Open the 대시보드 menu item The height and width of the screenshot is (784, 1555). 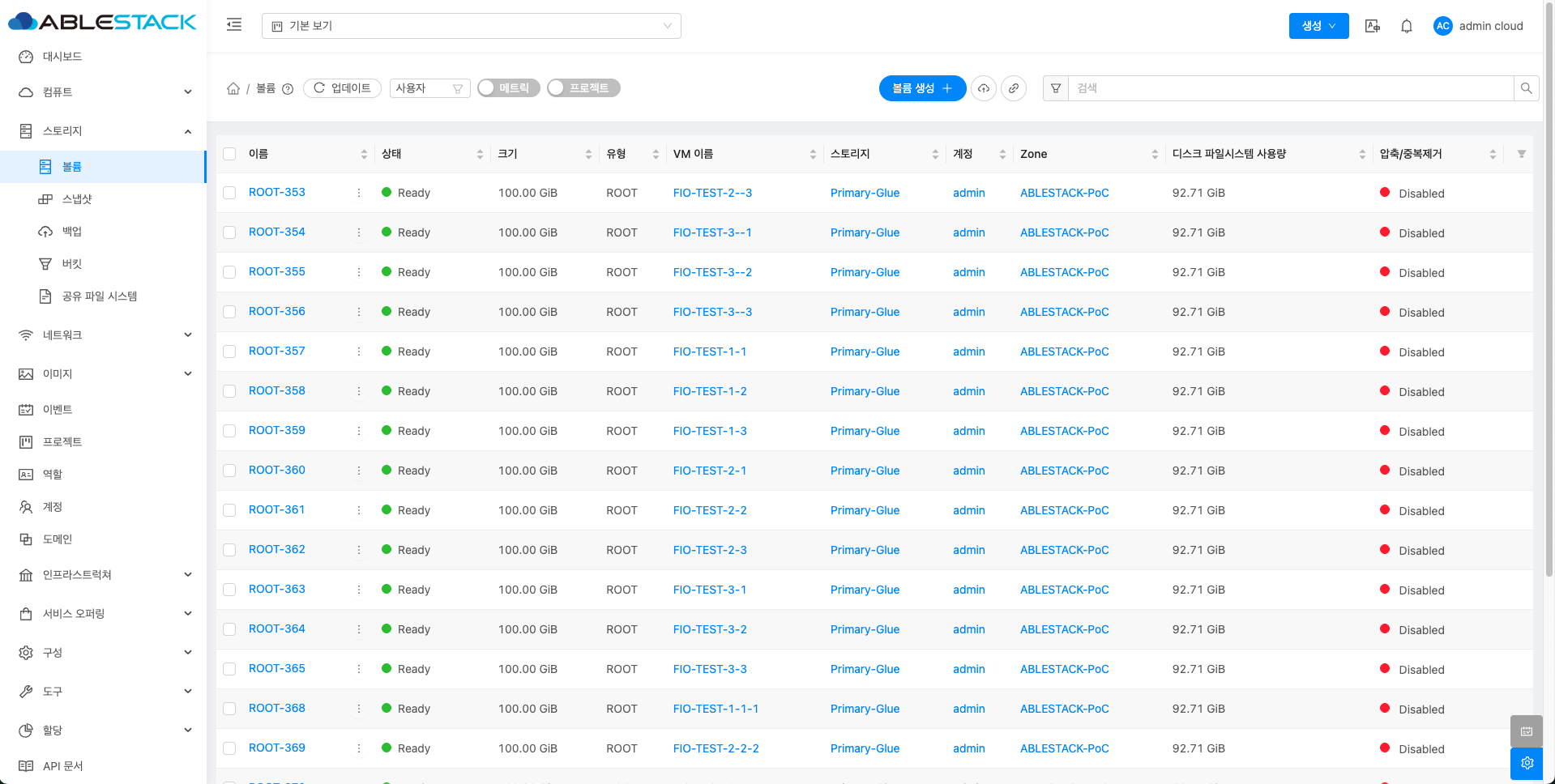[x=62, y=57]
